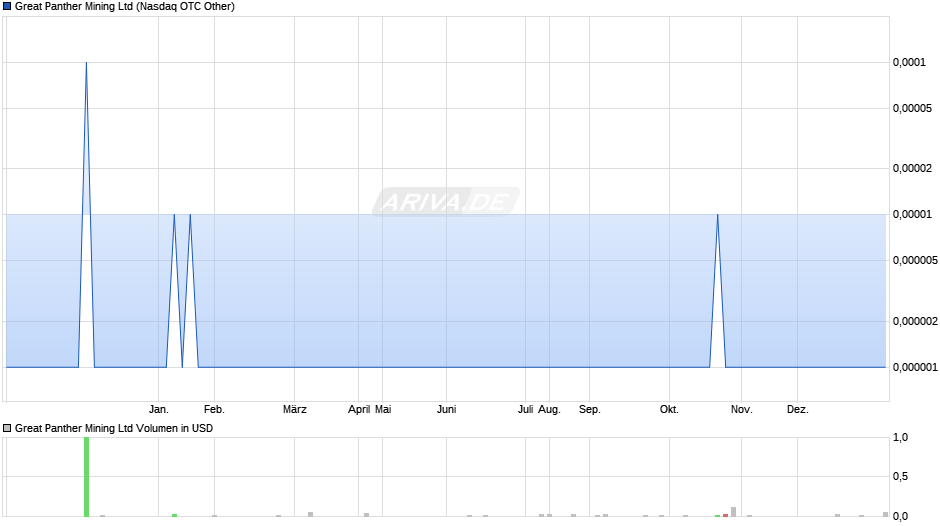Click the 'März' month label
This screenshot has height=526, width=940.
pyautogui.click(x=294, y=410)
